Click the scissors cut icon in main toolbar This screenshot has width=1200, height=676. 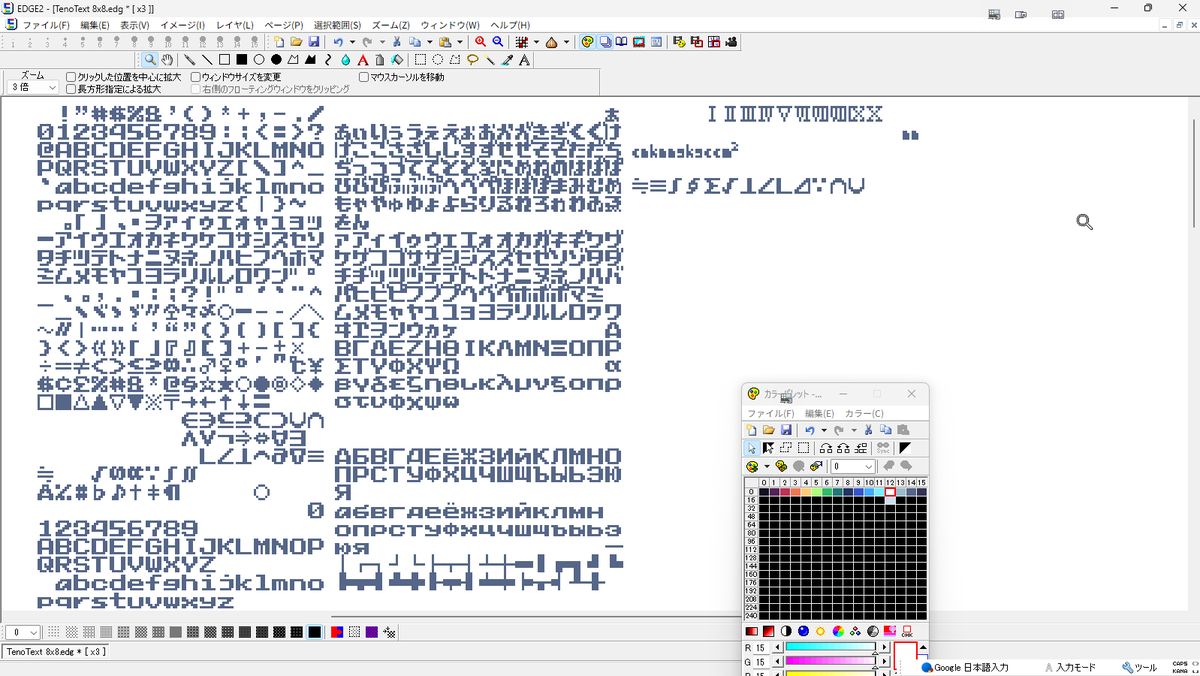click(x=397, y=42)
